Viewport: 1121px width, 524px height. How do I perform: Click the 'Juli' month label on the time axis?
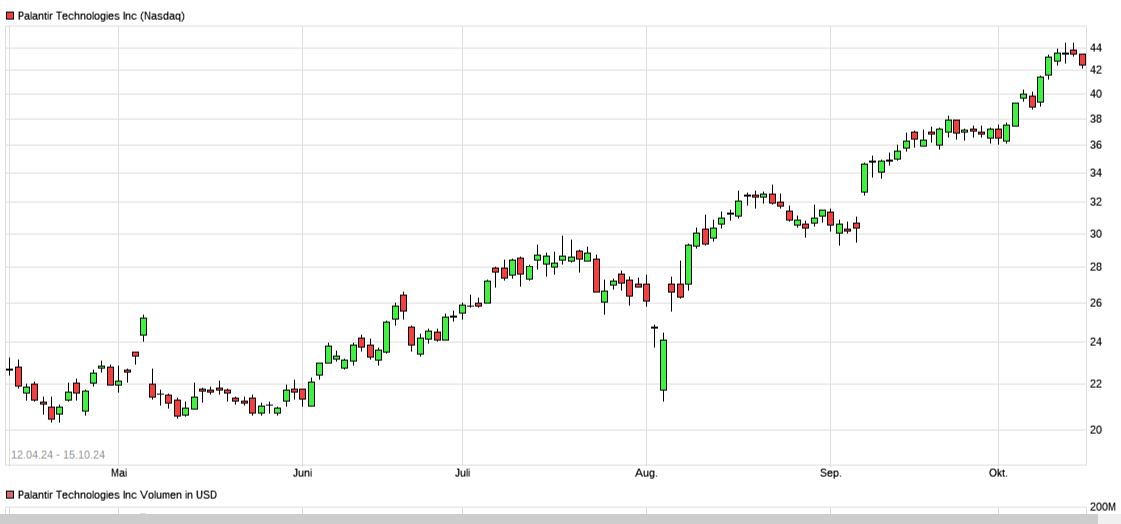point(463,473)
